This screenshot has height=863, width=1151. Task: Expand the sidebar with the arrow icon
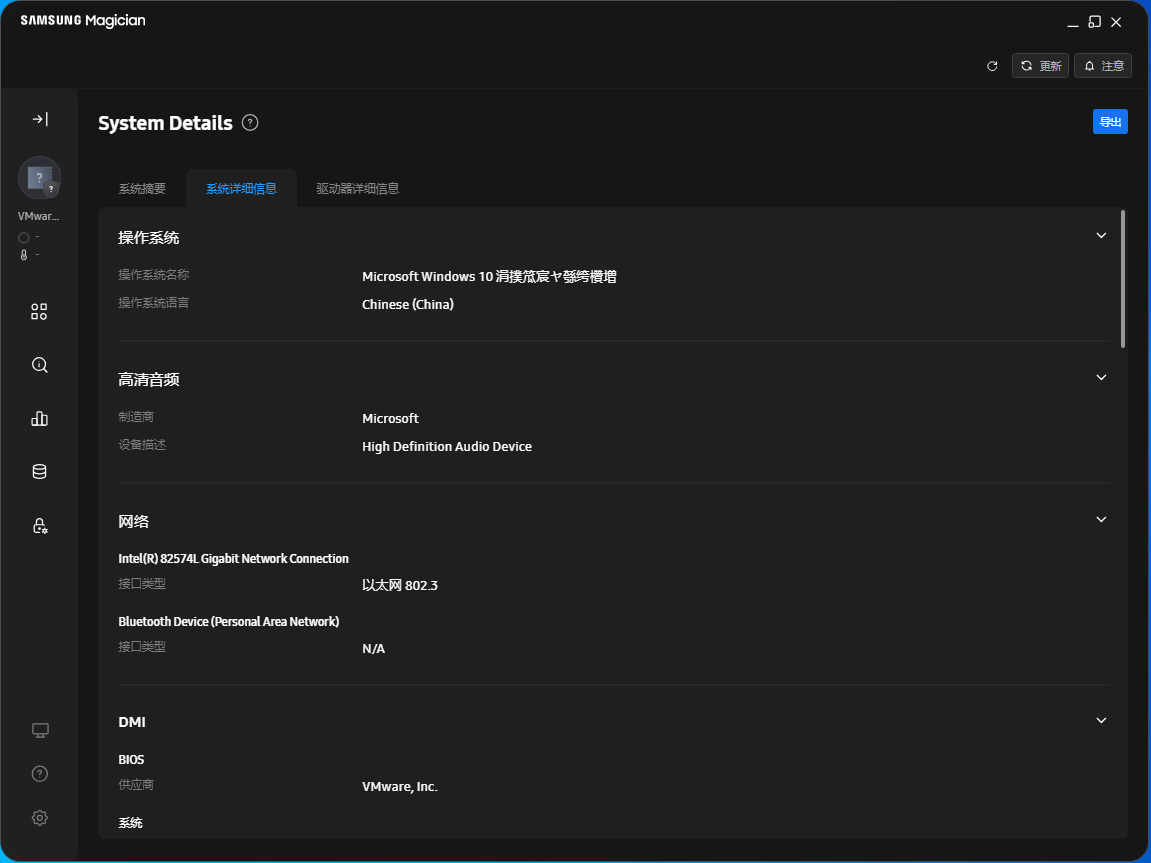tap(39, 119)
